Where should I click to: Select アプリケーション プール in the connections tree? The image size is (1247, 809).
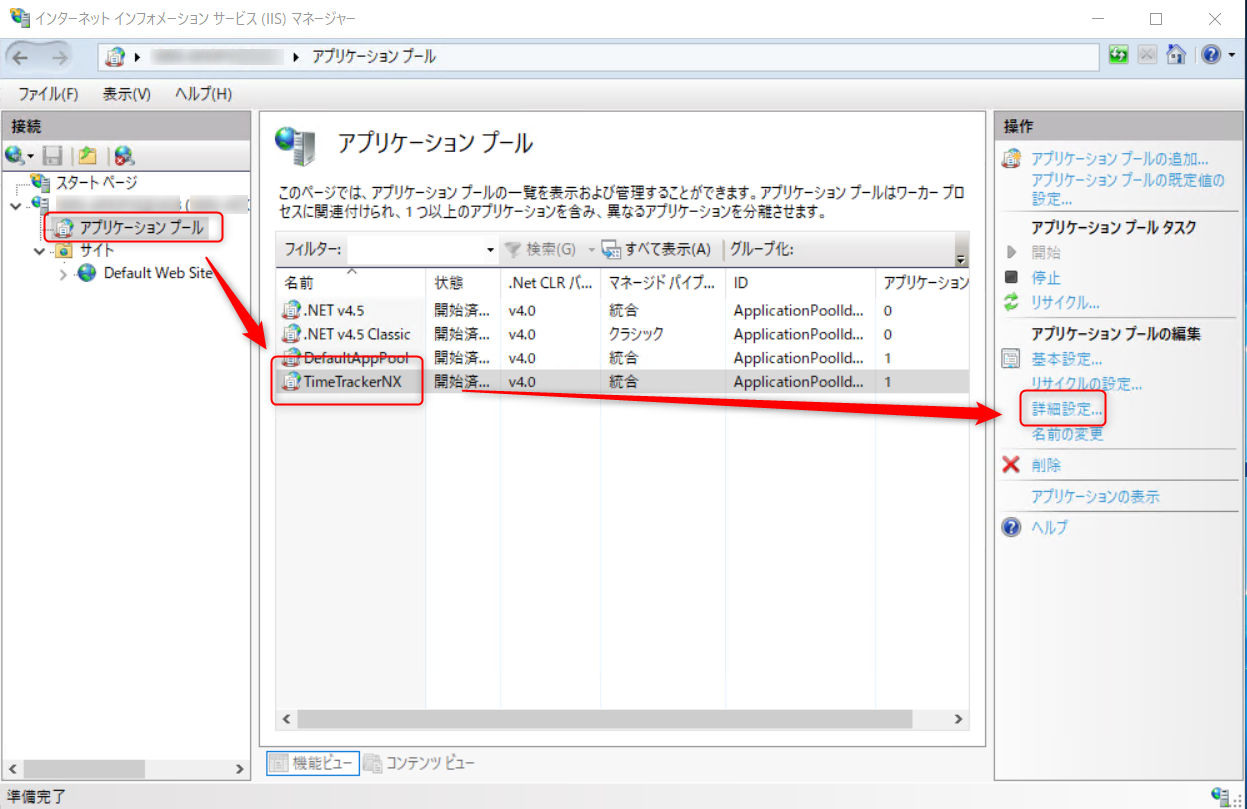click(x=141, y=228)
